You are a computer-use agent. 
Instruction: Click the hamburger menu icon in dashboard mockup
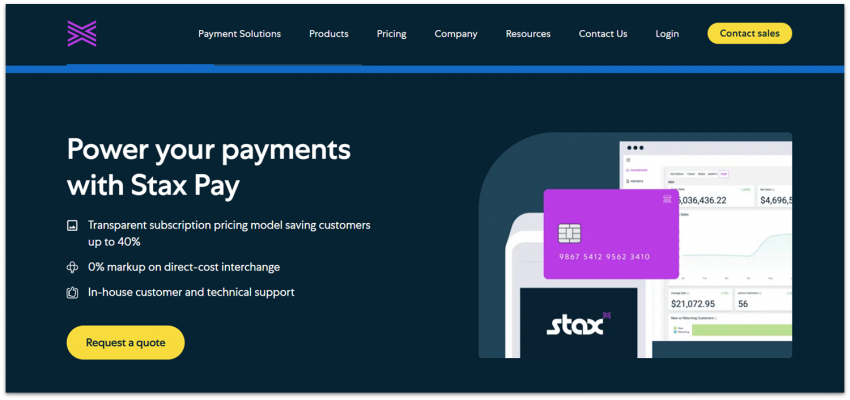point(628,160)
